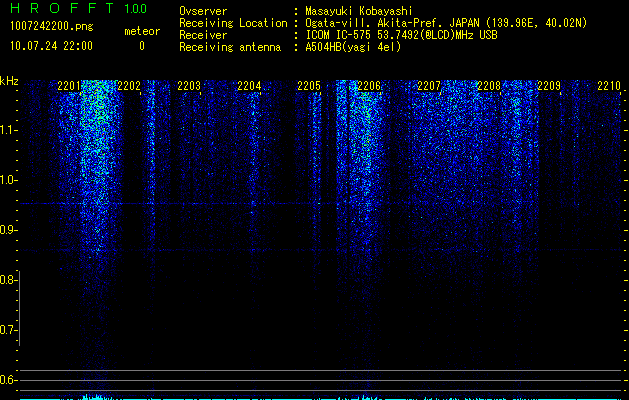Click the 2205 time marker
Screen dimensions: 629x400
click(309, 86)
